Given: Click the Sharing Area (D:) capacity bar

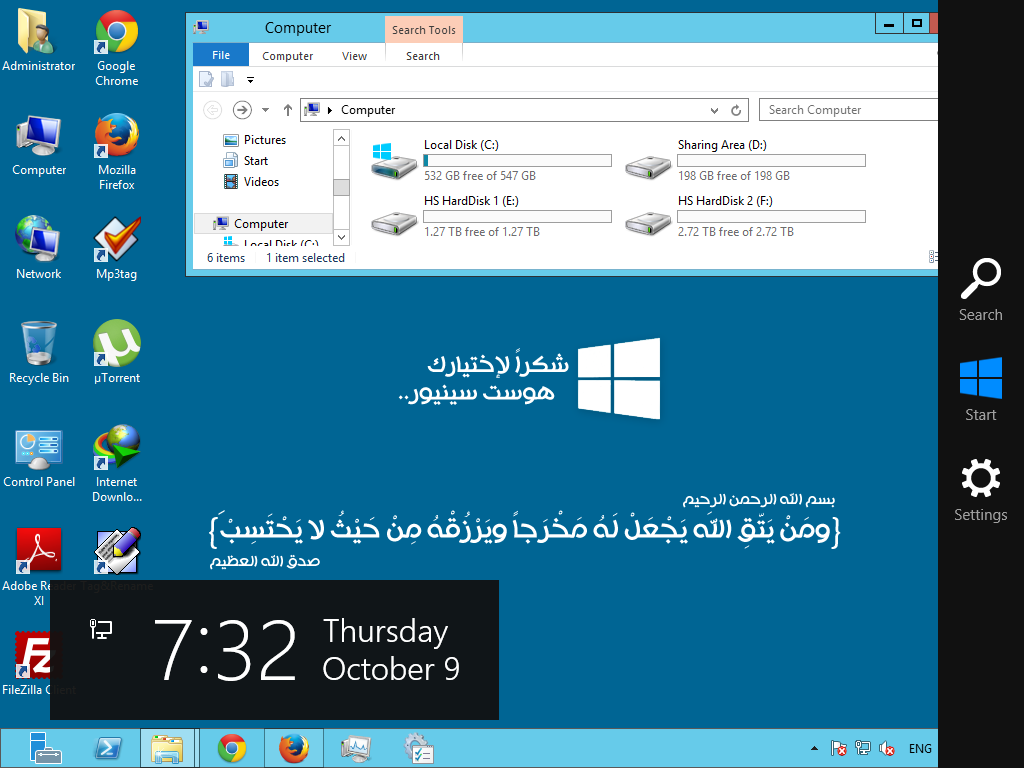Looking at the screenshot, I should pos(771,161).
